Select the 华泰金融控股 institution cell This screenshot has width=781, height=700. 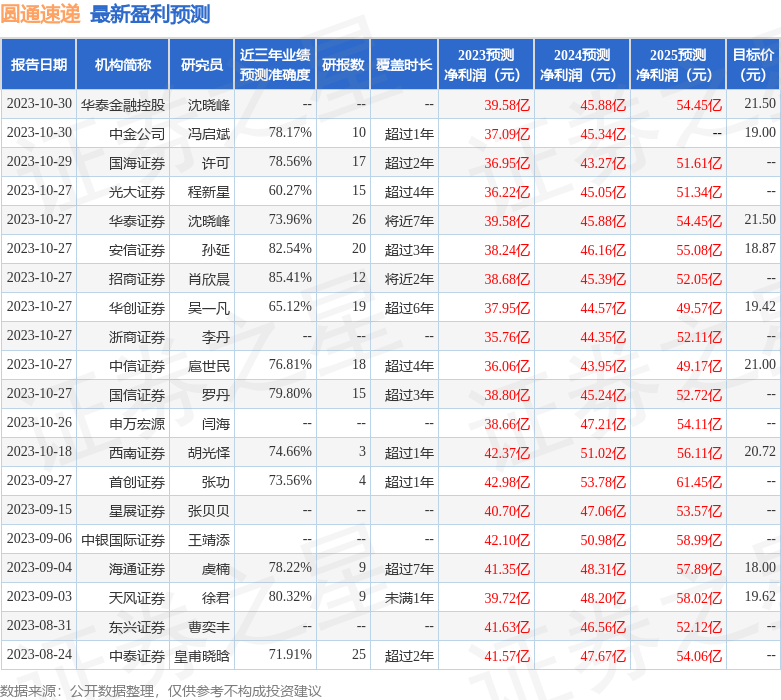coord(123,105)
